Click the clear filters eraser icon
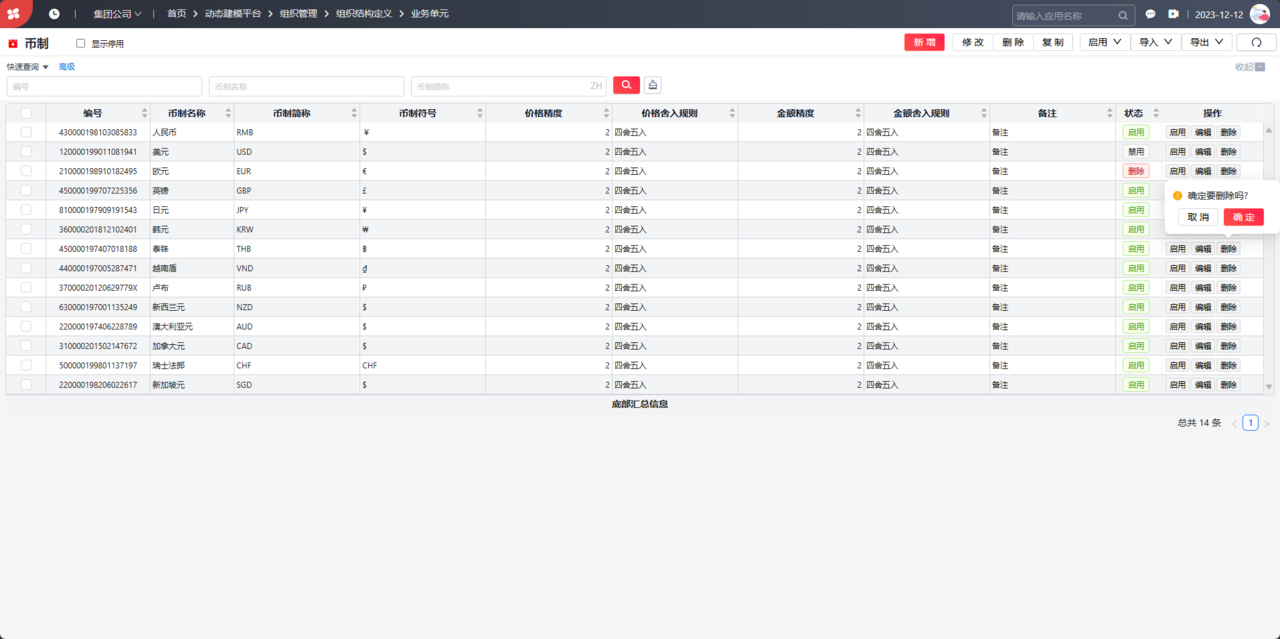This screenshot has width=1280, height=639. (x=652, y=86)
